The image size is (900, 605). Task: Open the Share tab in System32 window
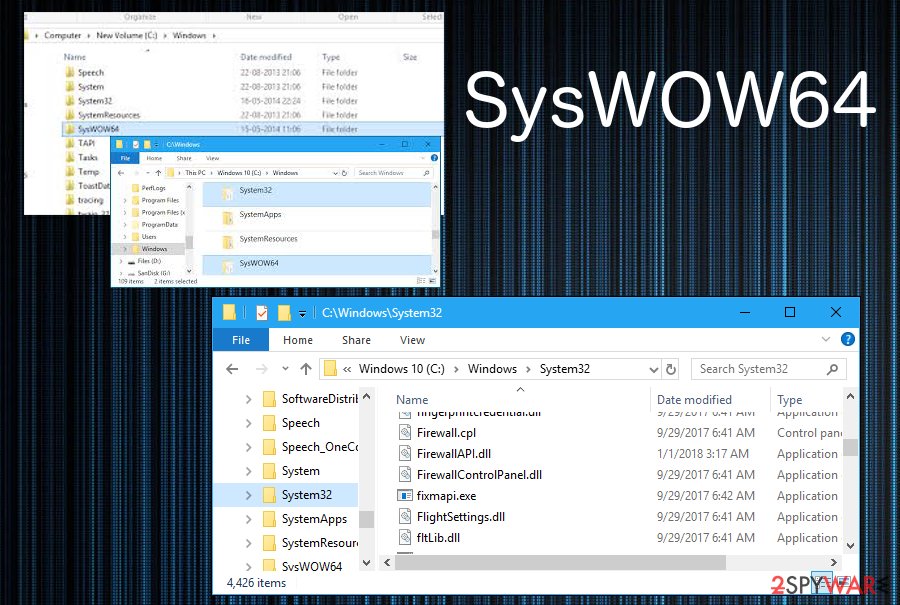(356, 340)
